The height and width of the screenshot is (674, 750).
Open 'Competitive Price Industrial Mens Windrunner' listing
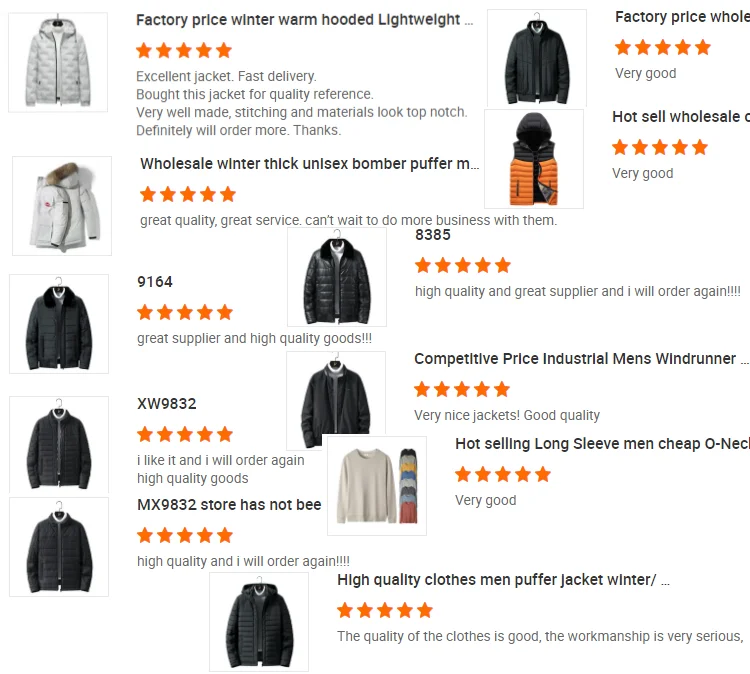(x=581, y=359)
